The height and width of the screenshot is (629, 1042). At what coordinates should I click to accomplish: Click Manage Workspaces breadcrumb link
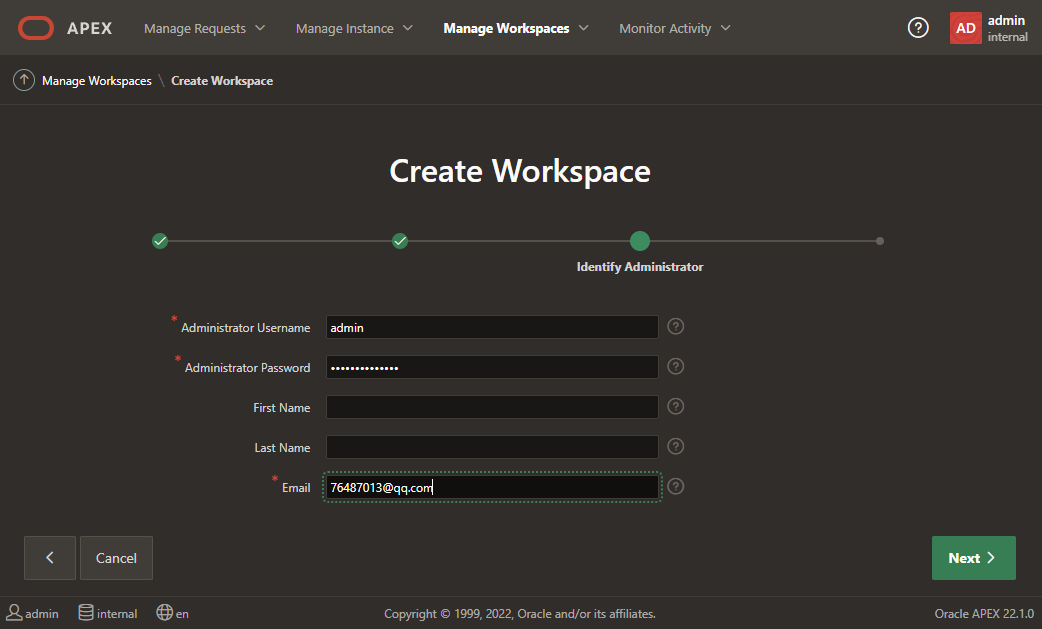pos(96,80)
